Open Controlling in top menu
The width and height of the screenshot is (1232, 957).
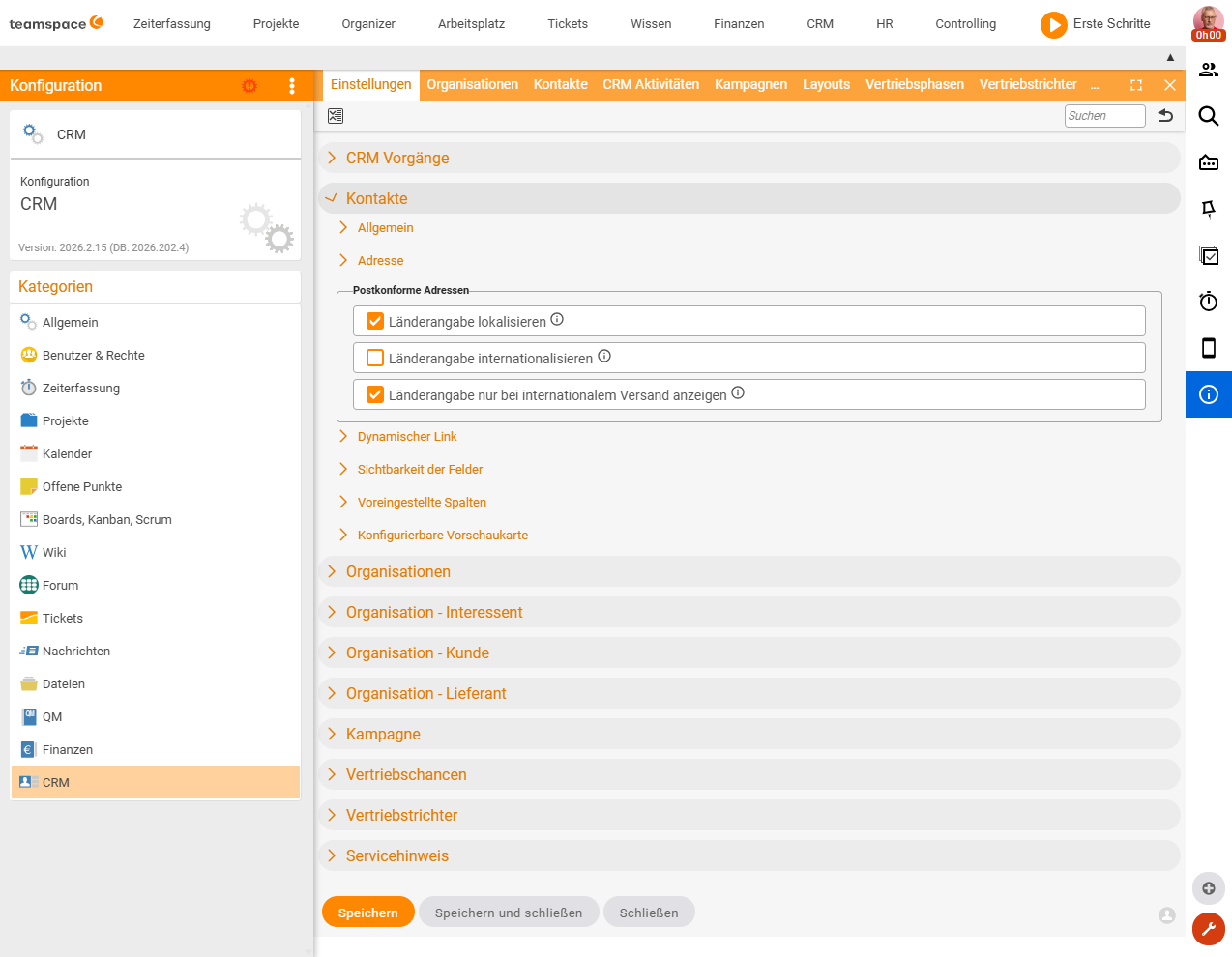[x=966, y=24]
